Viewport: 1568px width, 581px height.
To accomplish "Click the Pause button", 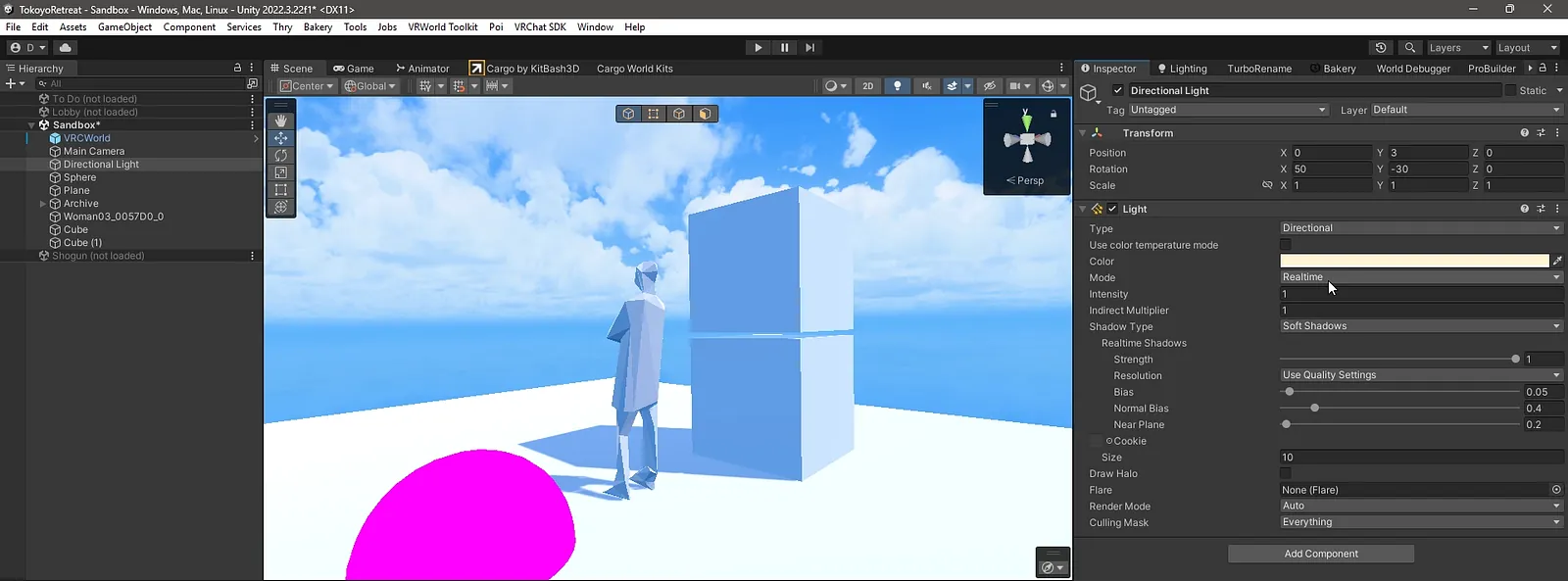I will pos(784,47).
